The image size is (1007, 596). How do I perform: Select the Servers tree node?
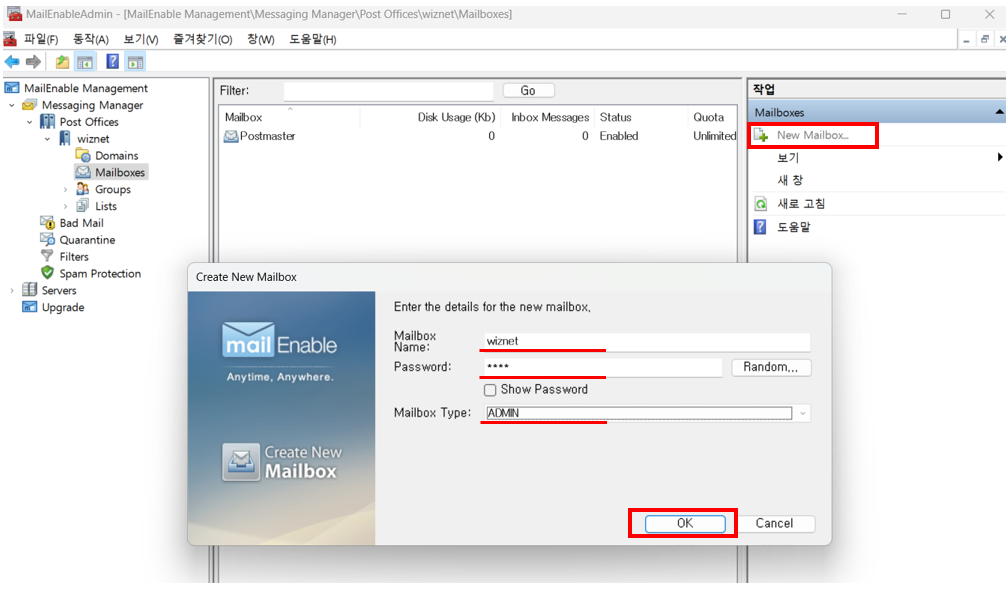click(58, 290)
